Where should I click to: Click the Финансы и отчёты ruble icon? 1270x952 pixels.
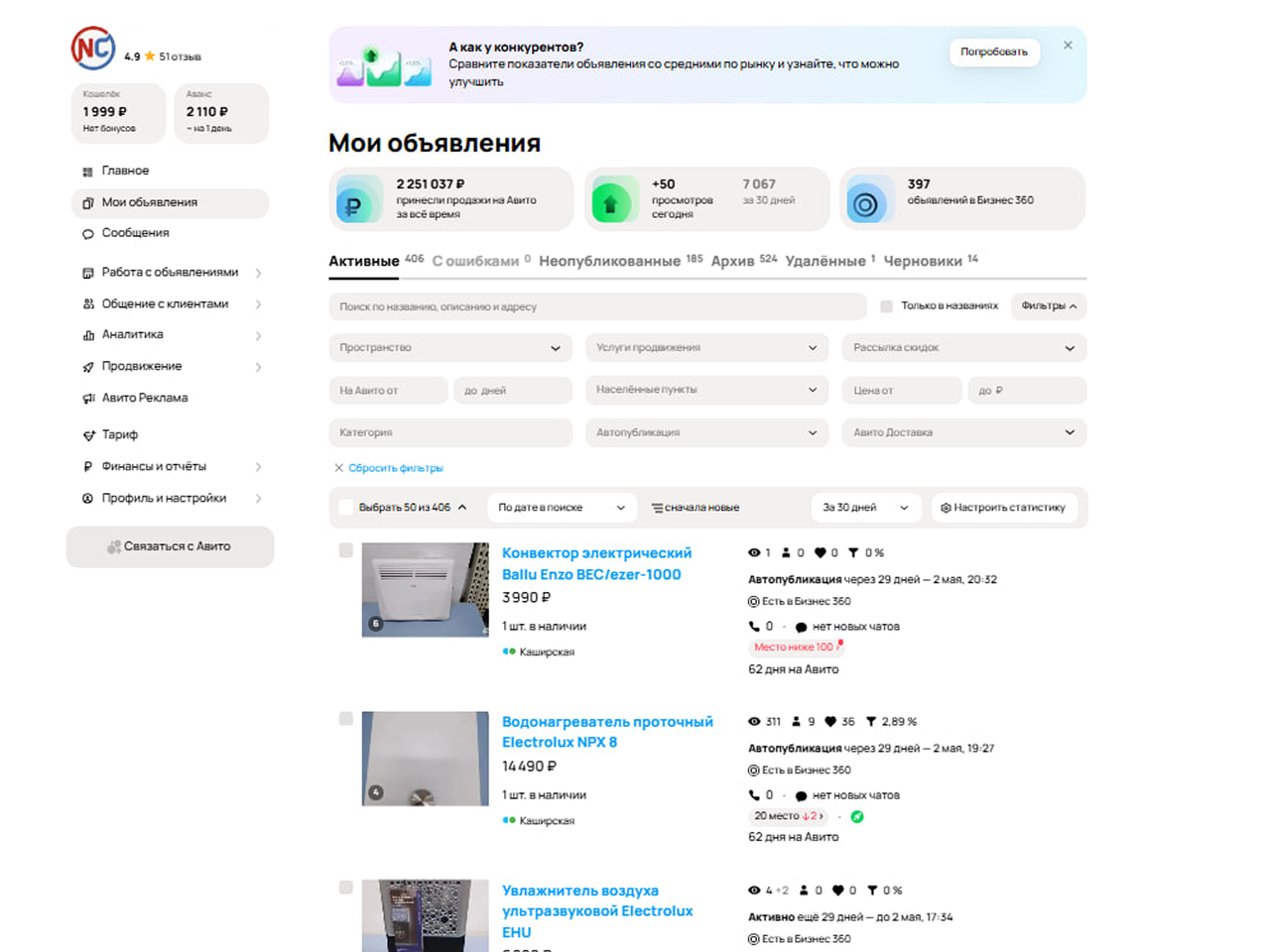tap(87, 467)
